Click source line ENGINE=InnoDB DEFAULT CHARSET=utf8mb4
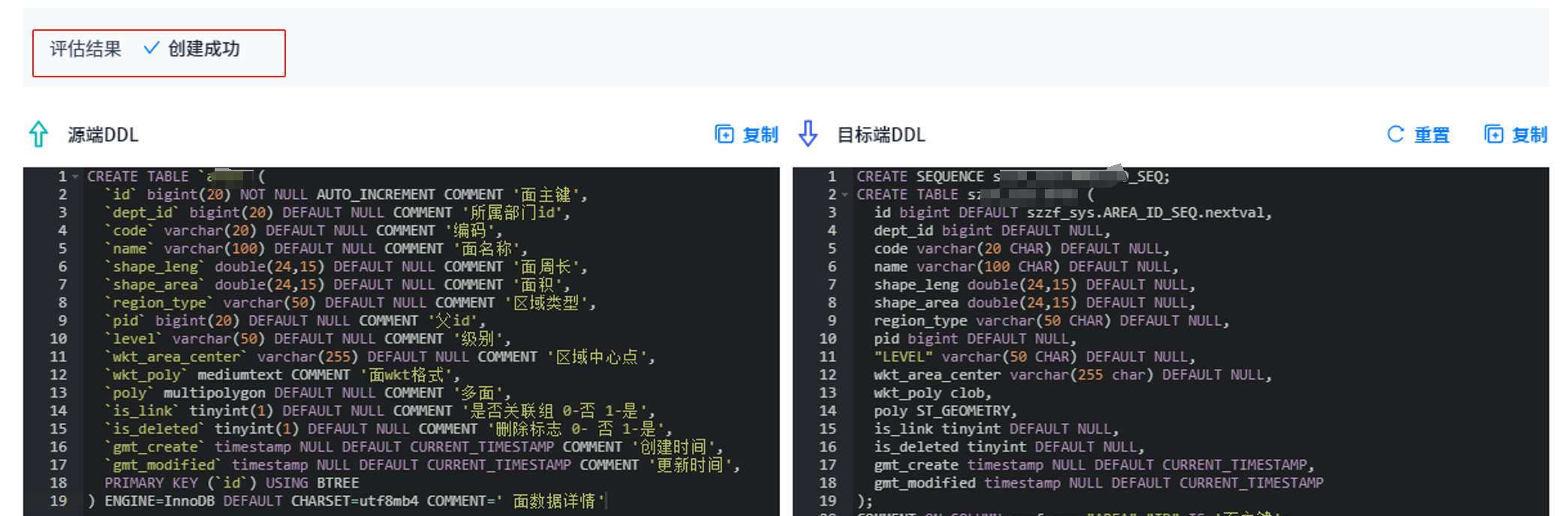 point(346,501)
